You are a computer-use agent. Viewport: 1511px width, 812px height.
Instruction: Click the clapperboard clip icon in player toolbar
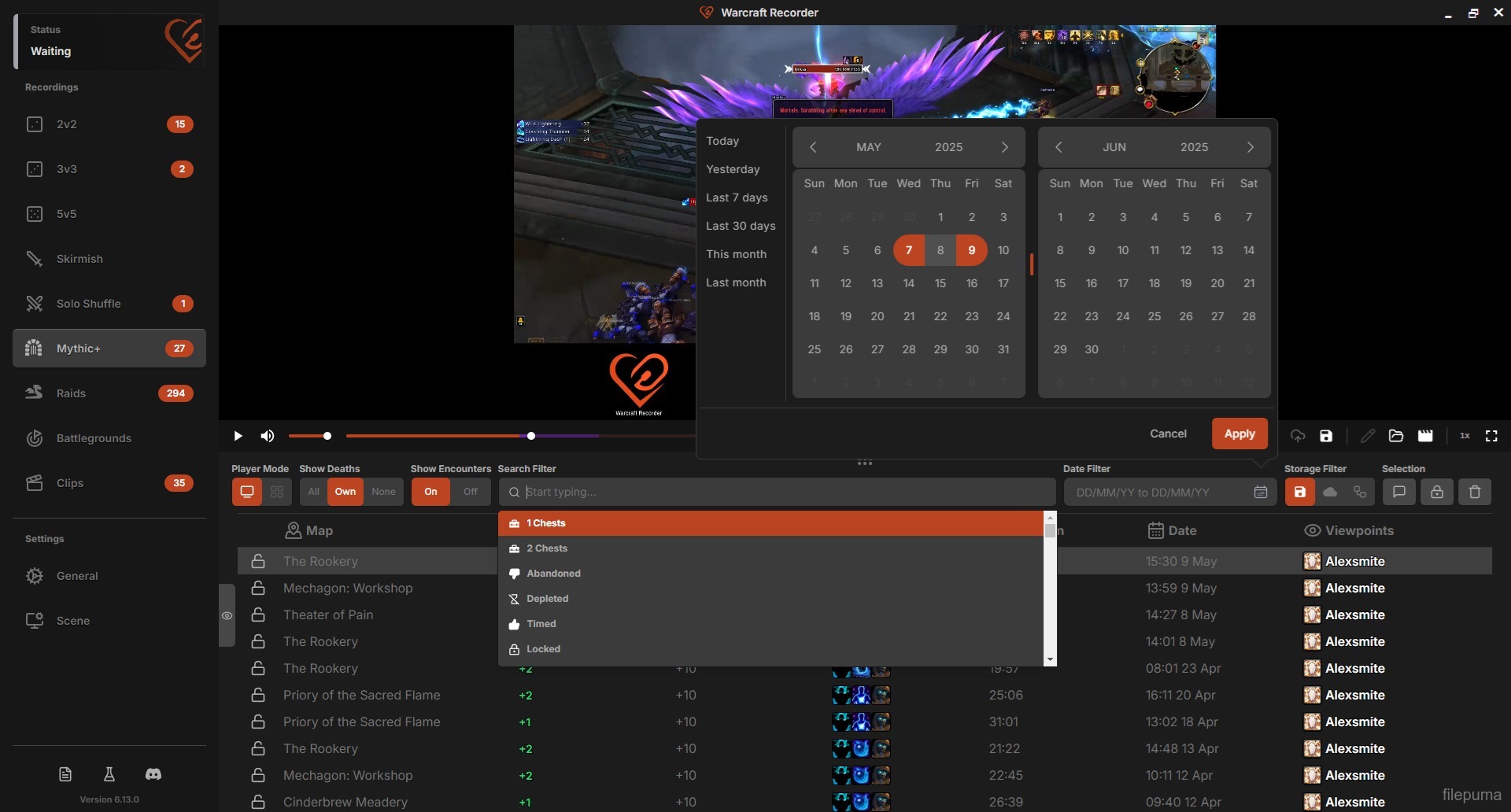coord(1425,436)
